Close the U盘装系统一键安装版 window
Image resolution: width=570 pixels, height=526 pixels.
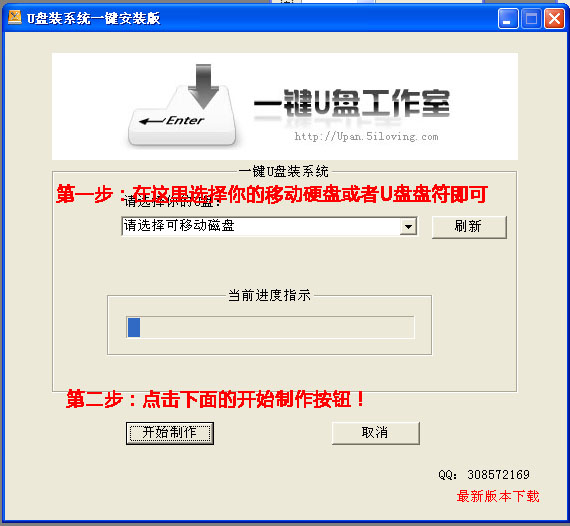click(554, 18)
